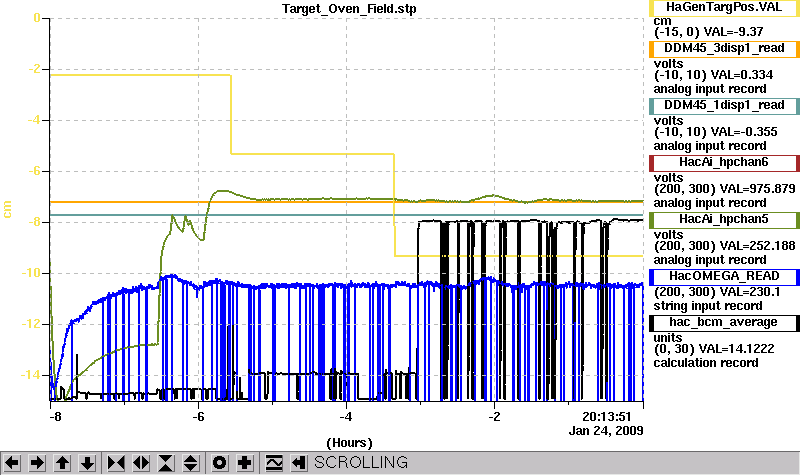Select the HacAi_hpchan6 curve legend
The image size is (800, 475).
click(724, 163)
